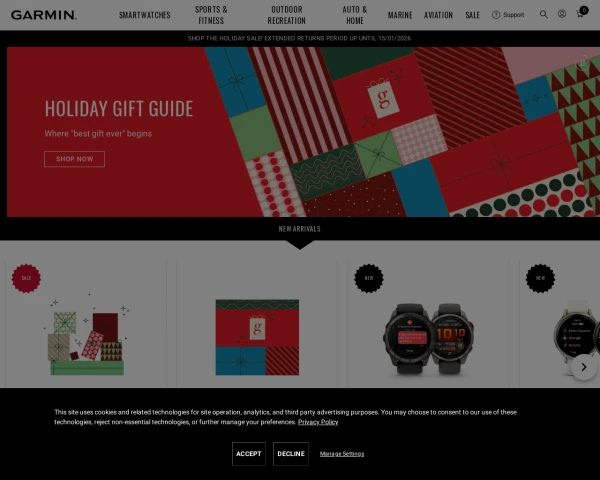Pause the hero banner carousel

tap(583, 62)
